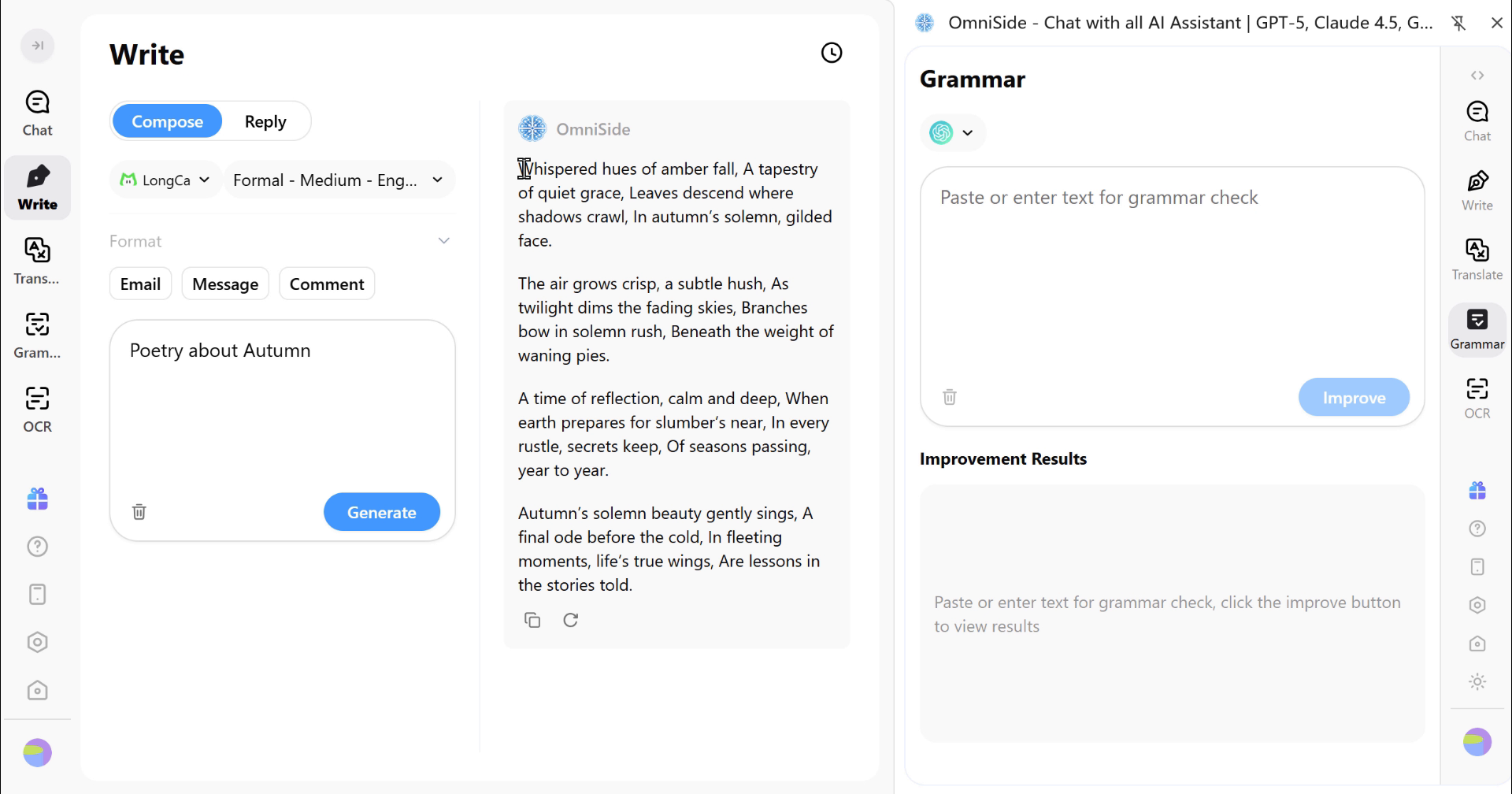Click the gift icon in left sidebar

37,499
